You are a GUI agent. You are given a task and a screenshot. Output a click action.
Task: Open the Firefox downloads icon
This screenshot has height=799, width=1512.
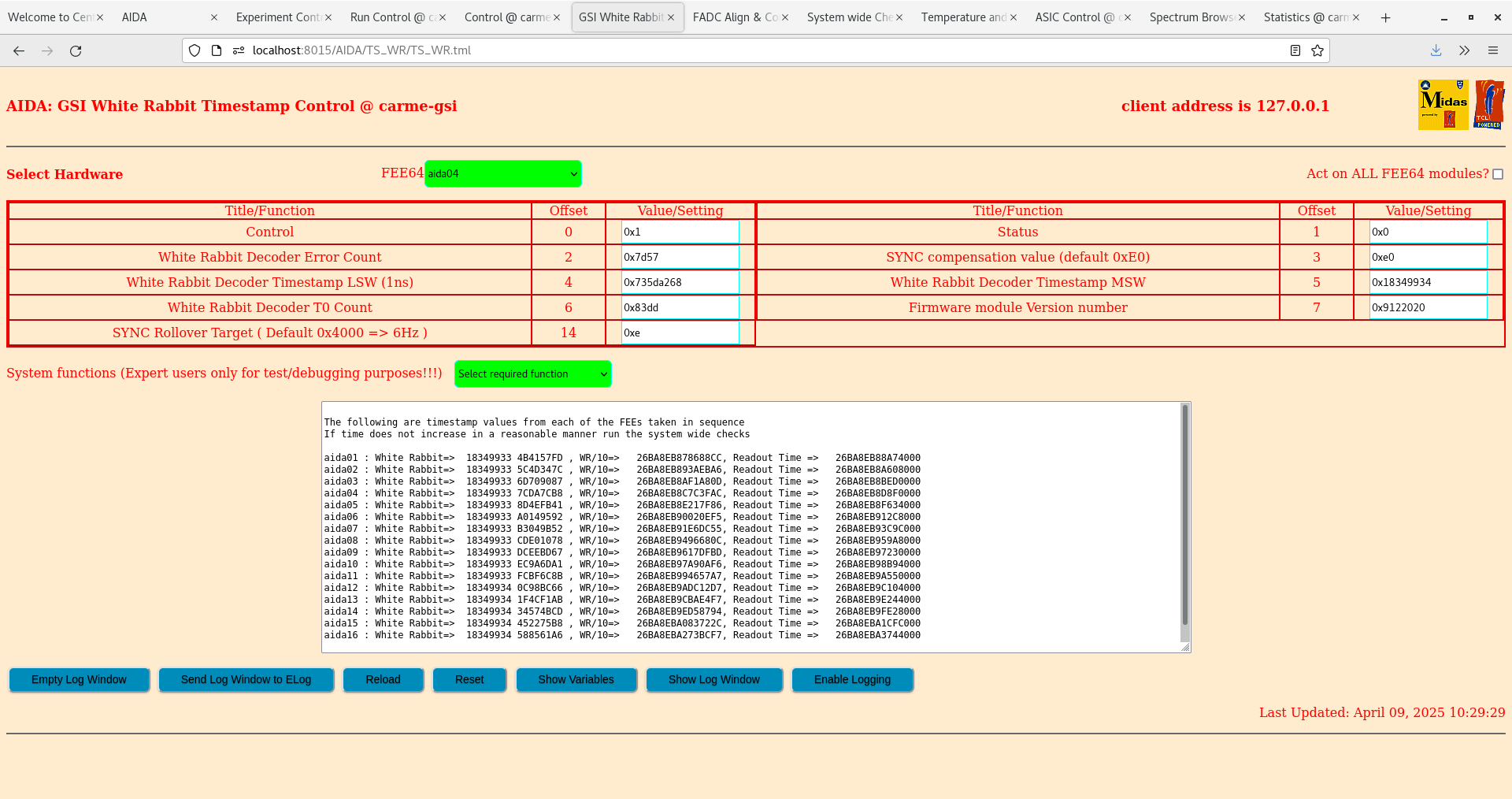coord(1436,50)
